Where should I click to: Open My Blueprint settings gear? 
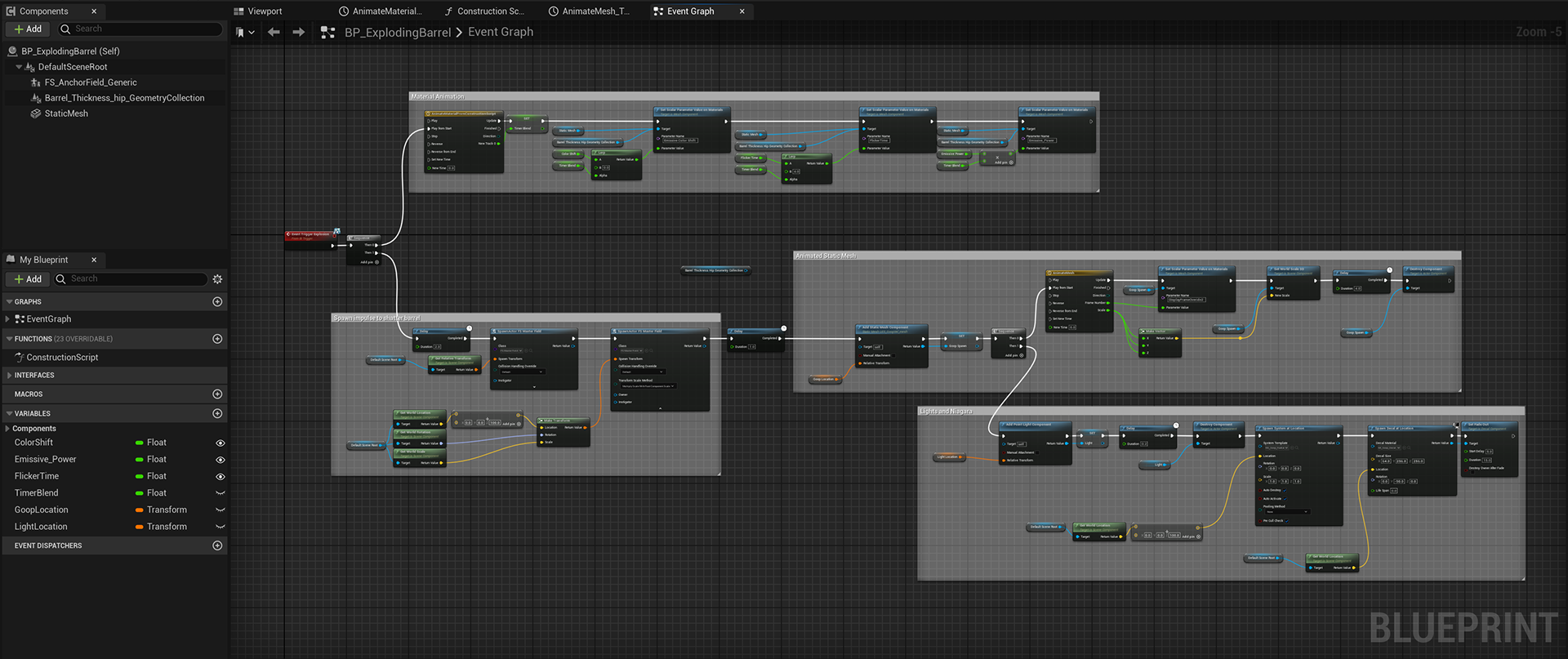(x=217, y=279)
